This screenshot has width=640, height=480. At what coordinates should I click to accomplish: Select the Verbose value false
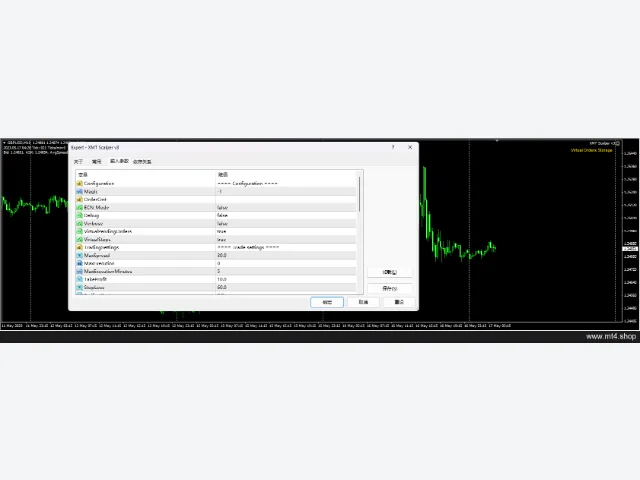click(286, 224)
